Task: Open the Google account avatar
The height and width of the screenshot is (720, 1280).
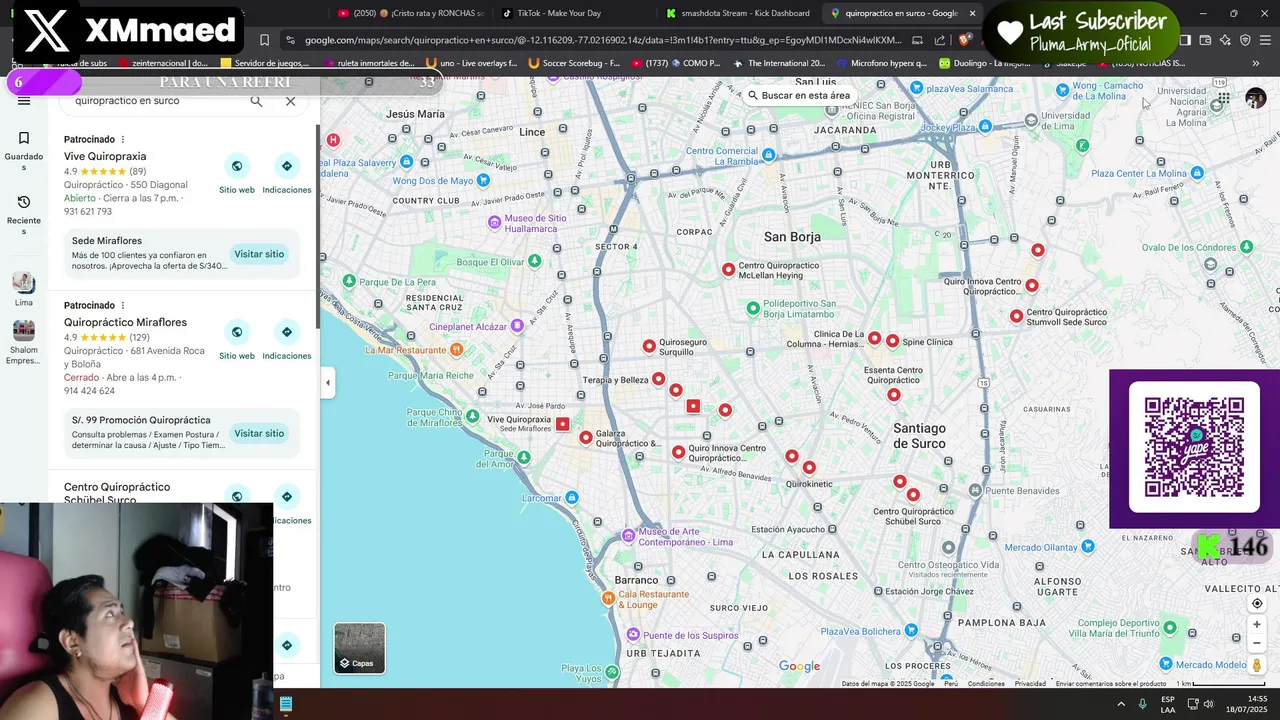Action: [x=1255, y=98]
